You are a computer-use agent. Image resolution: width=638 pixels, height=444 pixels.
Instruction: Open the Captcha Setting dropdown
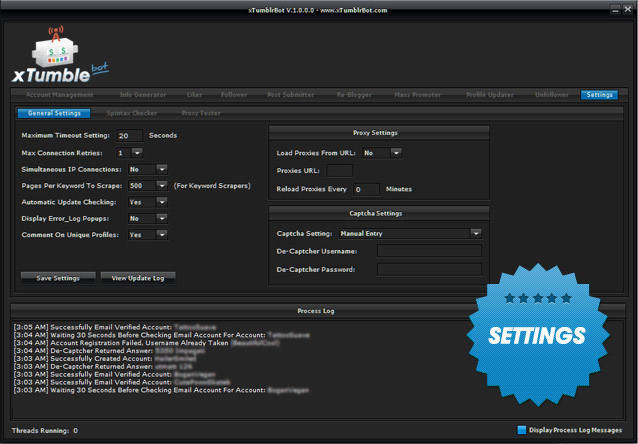pyautogui.click(x=476, y=233)
